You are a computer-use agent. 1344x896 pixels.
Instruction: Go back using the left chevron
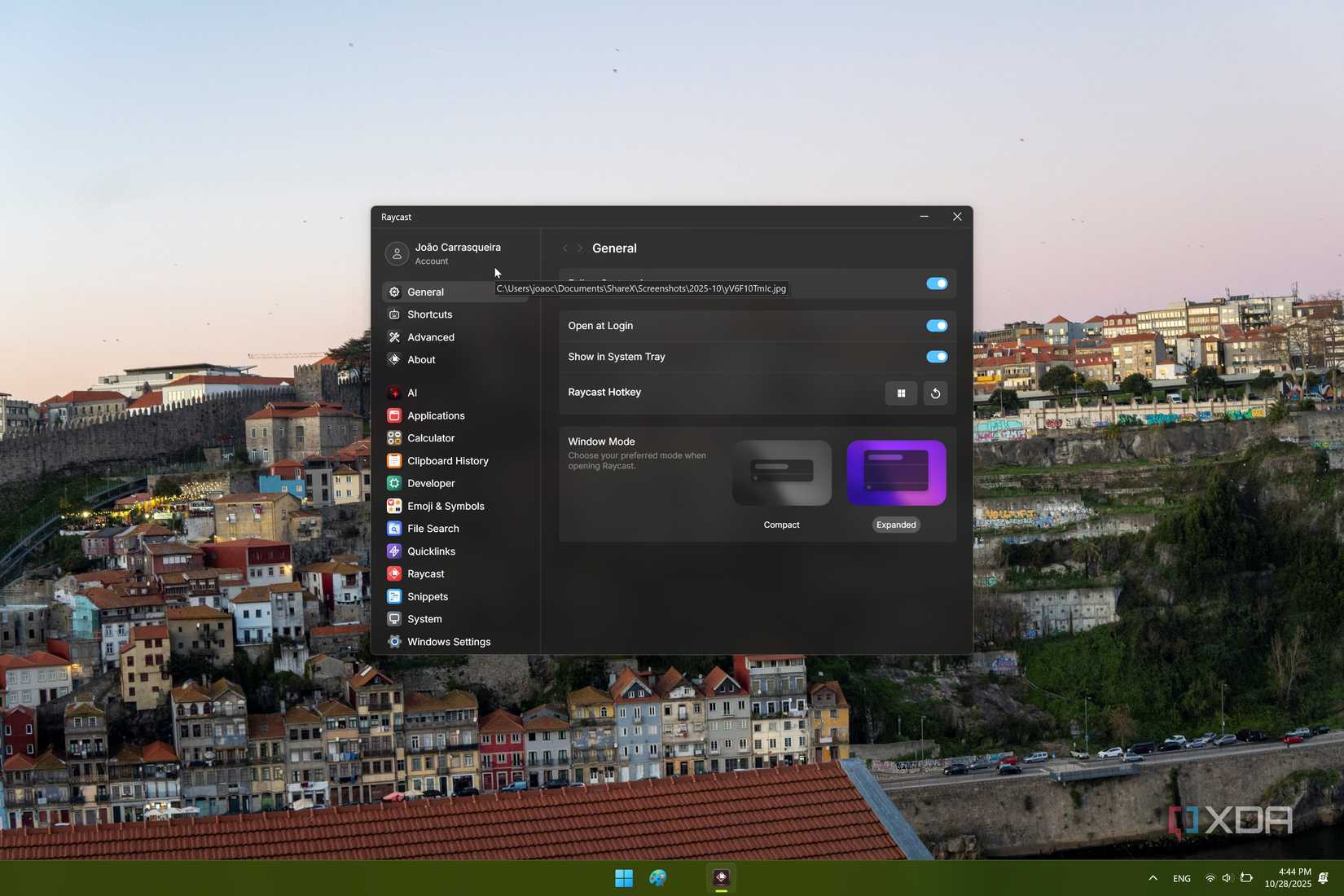[565, 248]
